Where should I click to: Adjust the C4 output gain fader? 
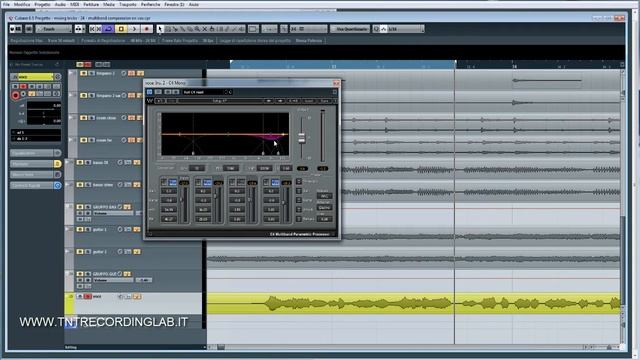pos(302,138)
